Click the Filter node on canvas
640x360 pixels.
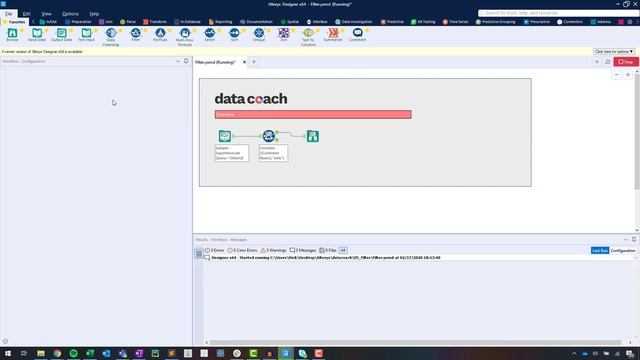coord(269,136)
